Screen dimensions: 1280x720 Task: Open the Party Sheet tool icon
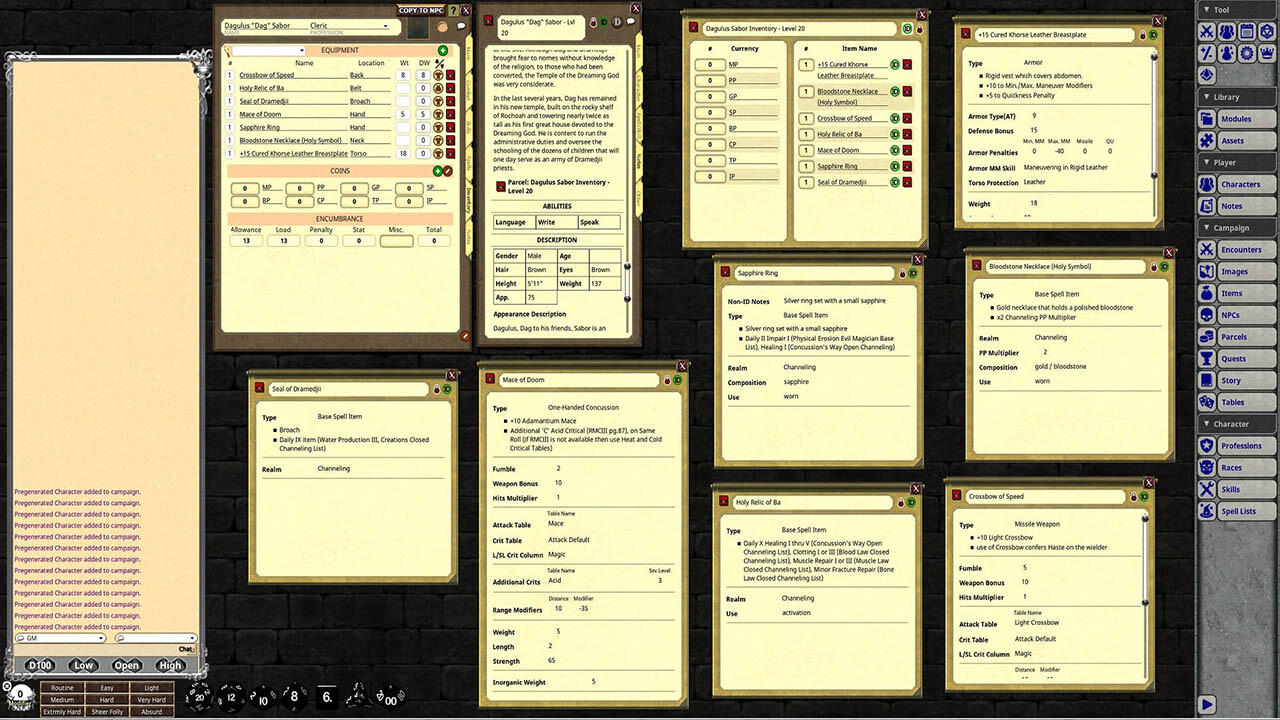click(x=1227, y=31)
